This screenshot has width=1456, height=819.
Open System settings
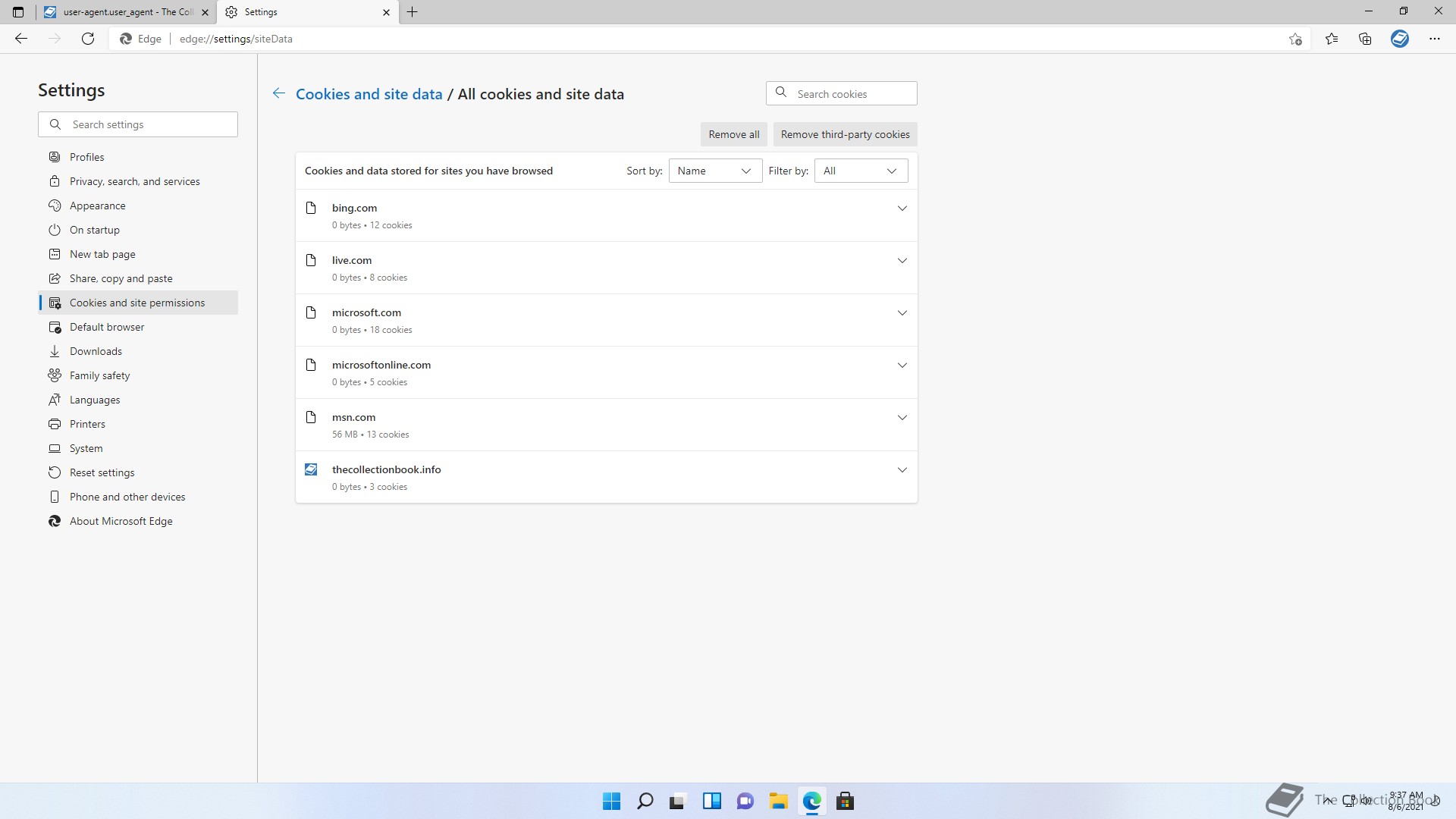pyautogui.click(x=138, y=448)
